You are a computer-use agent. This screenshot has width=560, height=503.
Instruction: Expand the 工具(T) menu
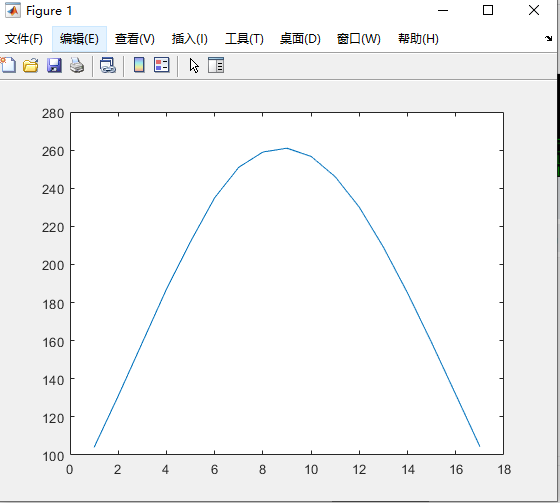244,39
